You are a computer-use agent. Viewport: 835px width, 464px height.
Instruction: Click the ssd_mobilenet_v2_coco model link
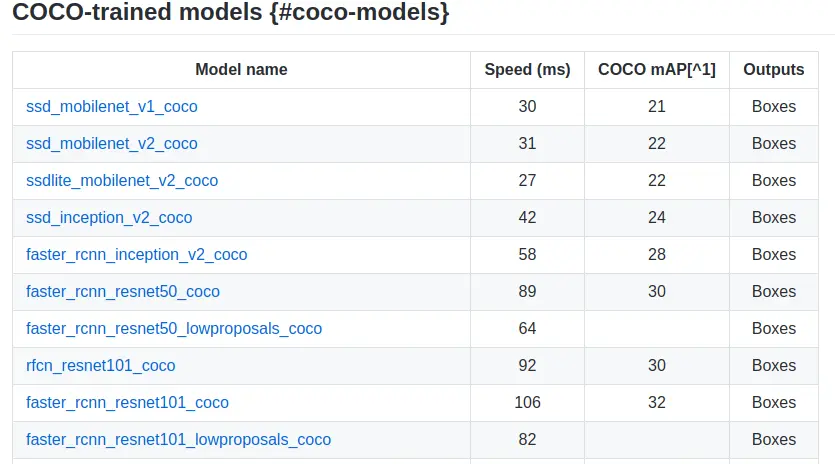112,144
